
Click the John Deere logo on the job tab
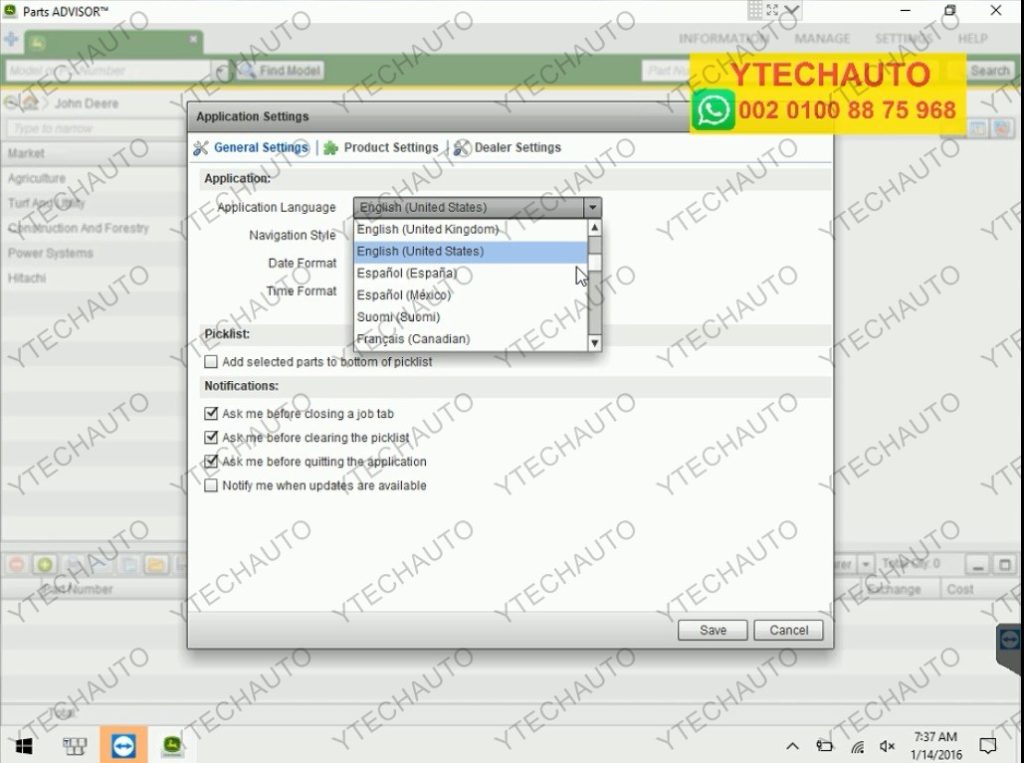point(39,43)
